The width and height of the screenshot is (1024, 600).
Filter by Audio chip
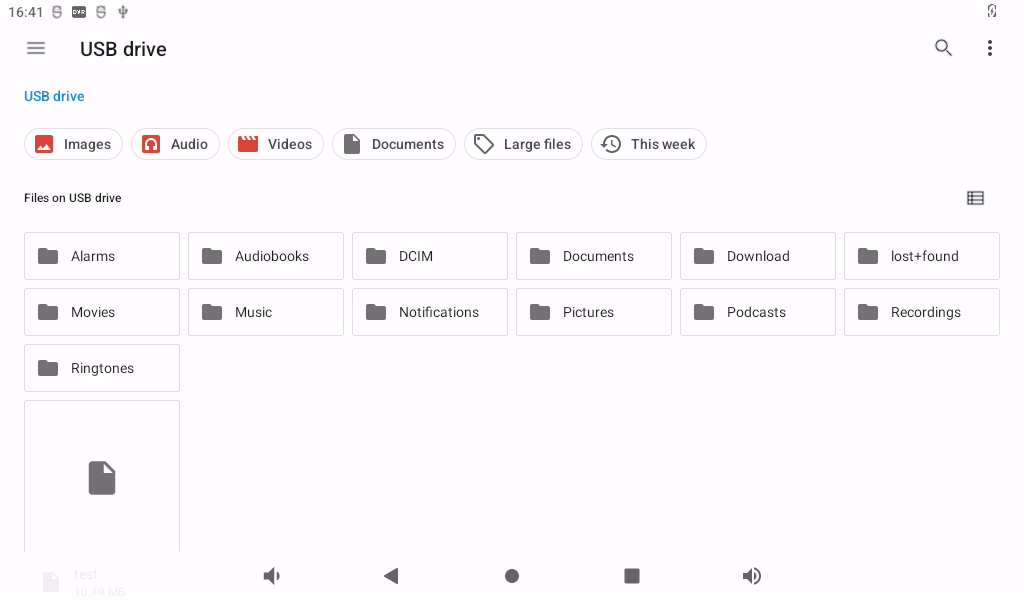tap(175, 144)
